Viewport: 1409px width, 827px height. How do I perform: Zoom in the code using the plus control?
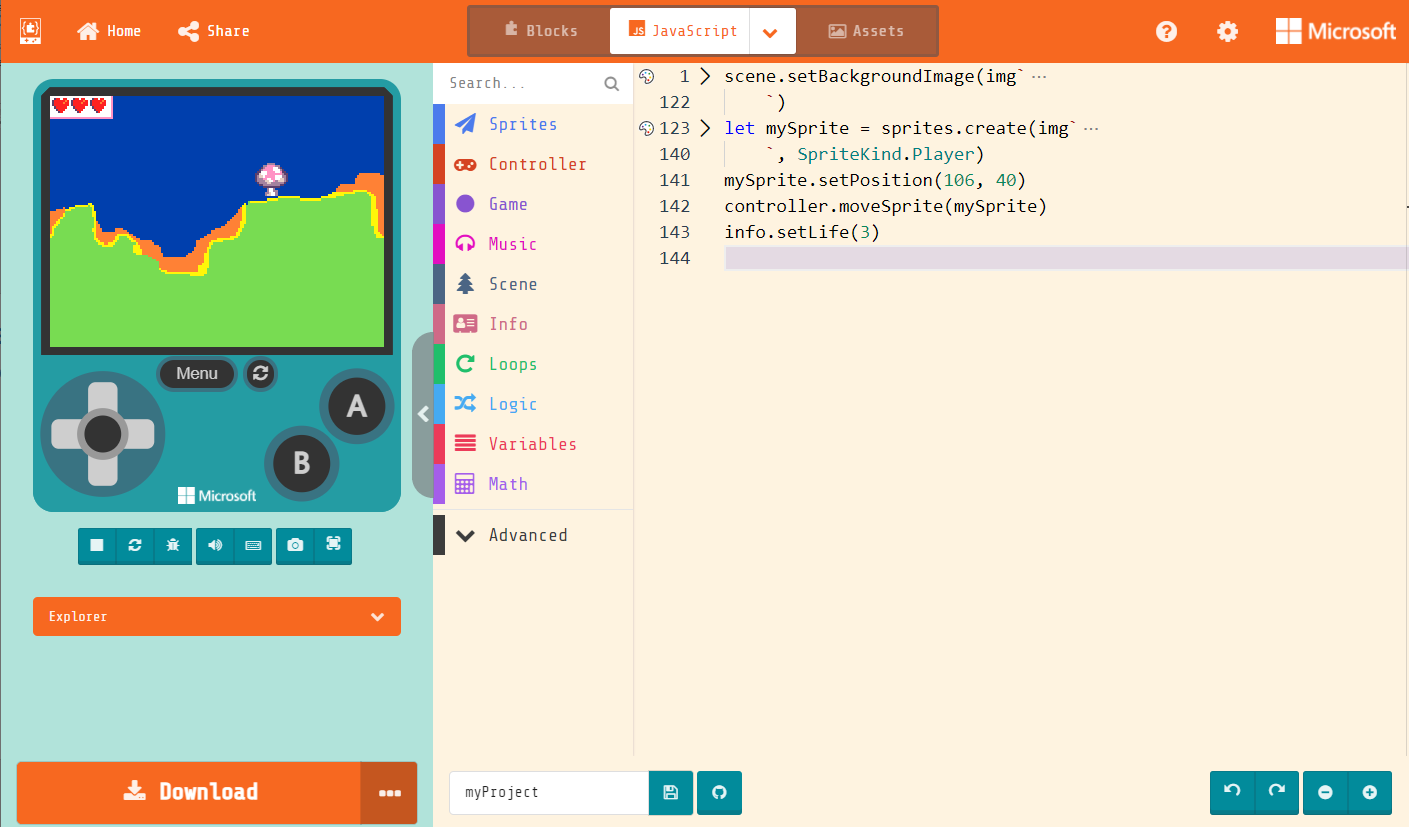coord(1370,792)
